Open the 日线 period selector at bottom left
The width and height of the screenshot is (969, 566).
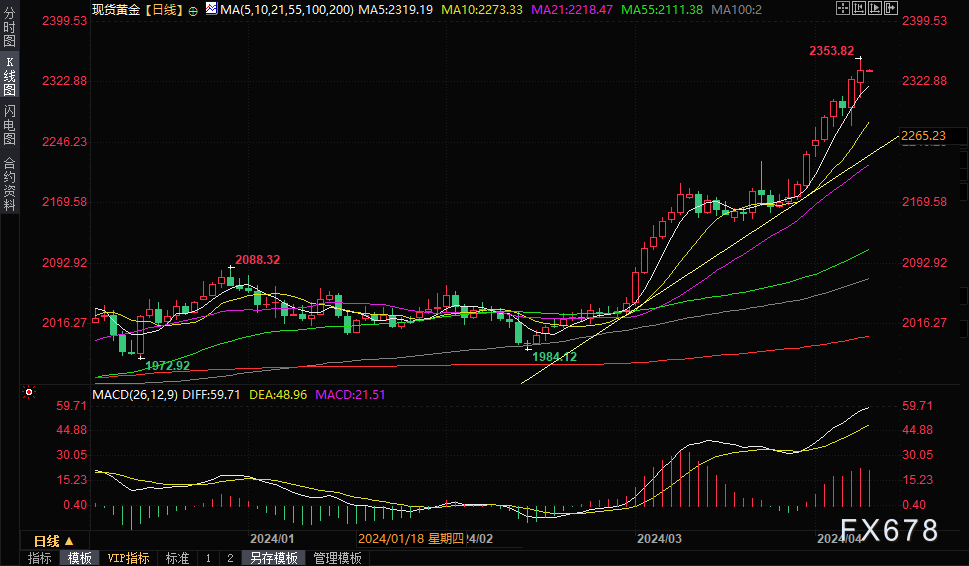coord(48,541)
